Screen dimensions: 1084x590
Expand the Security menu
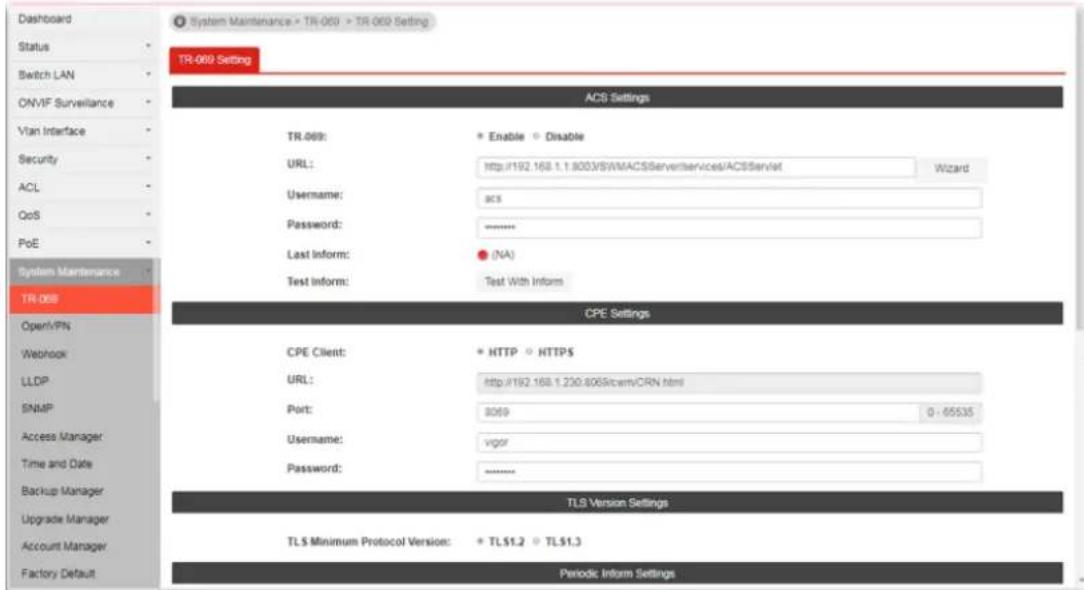click(83, 159)
